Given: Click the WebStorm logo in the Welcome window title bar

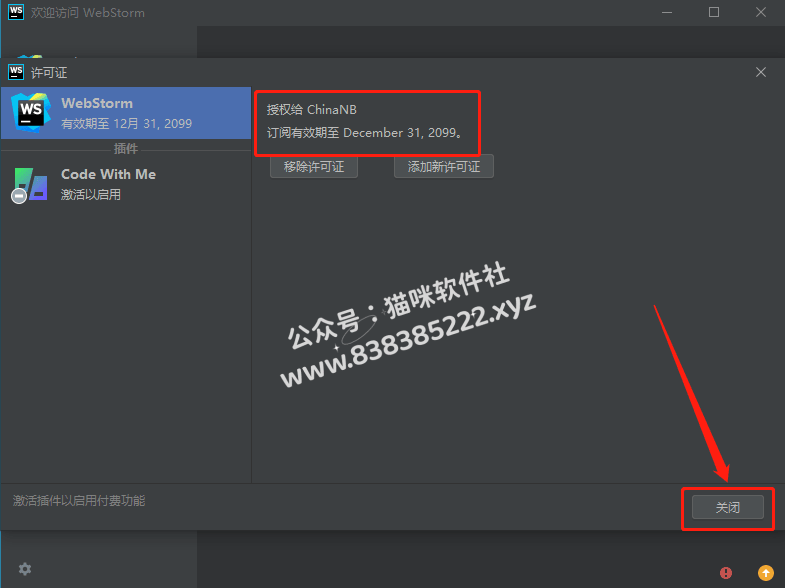Looking at the screenshot, I should (16, 12).
